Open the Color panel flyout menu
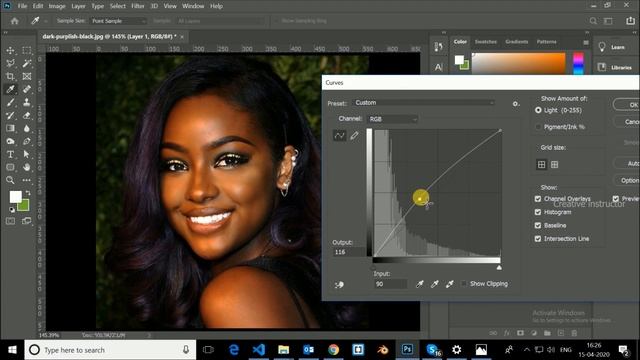Screen dimensions: 640x360 coord(586,42)
